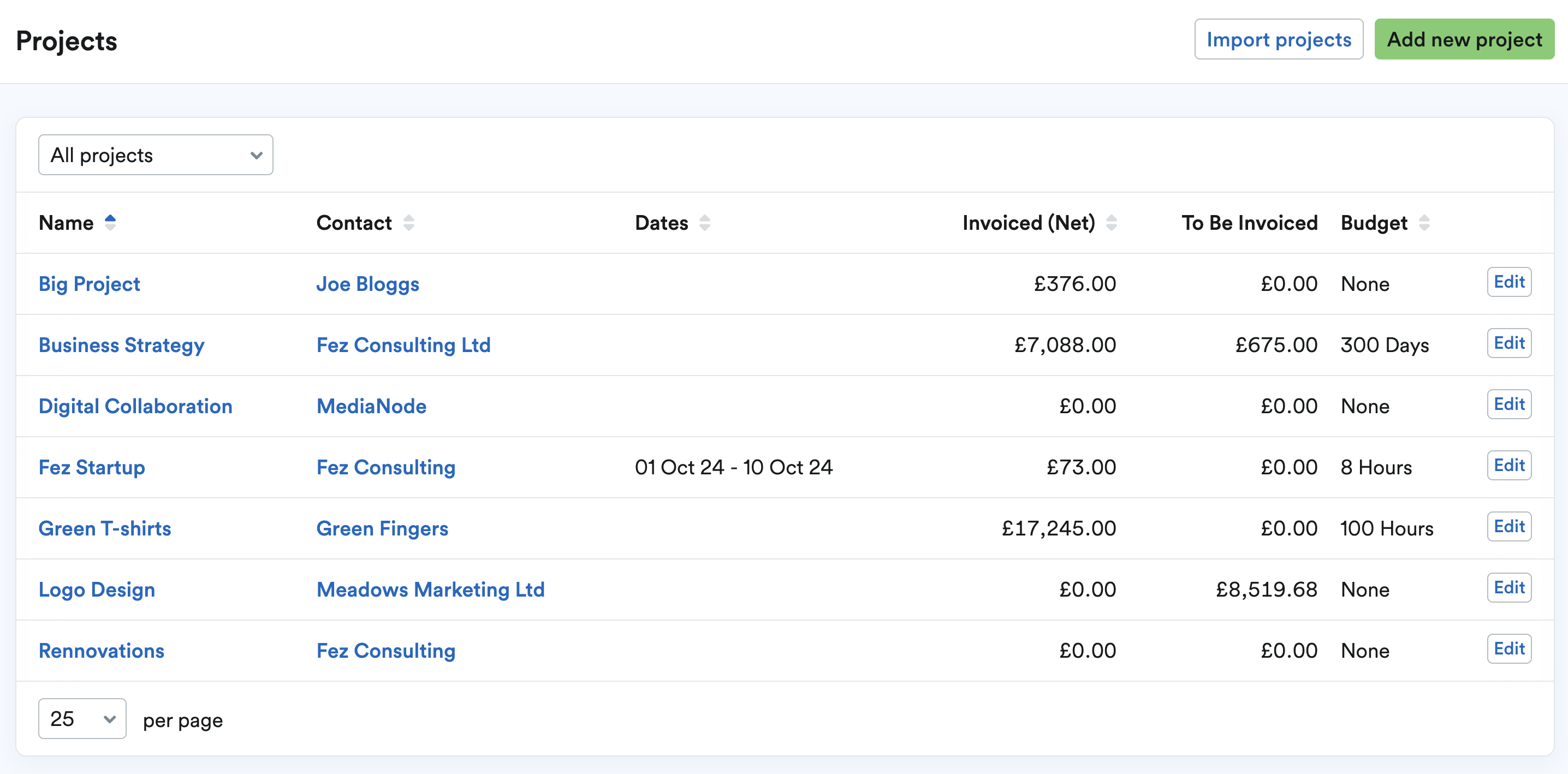
Task: Open the Logo Design project
Action: coord(97,590)
